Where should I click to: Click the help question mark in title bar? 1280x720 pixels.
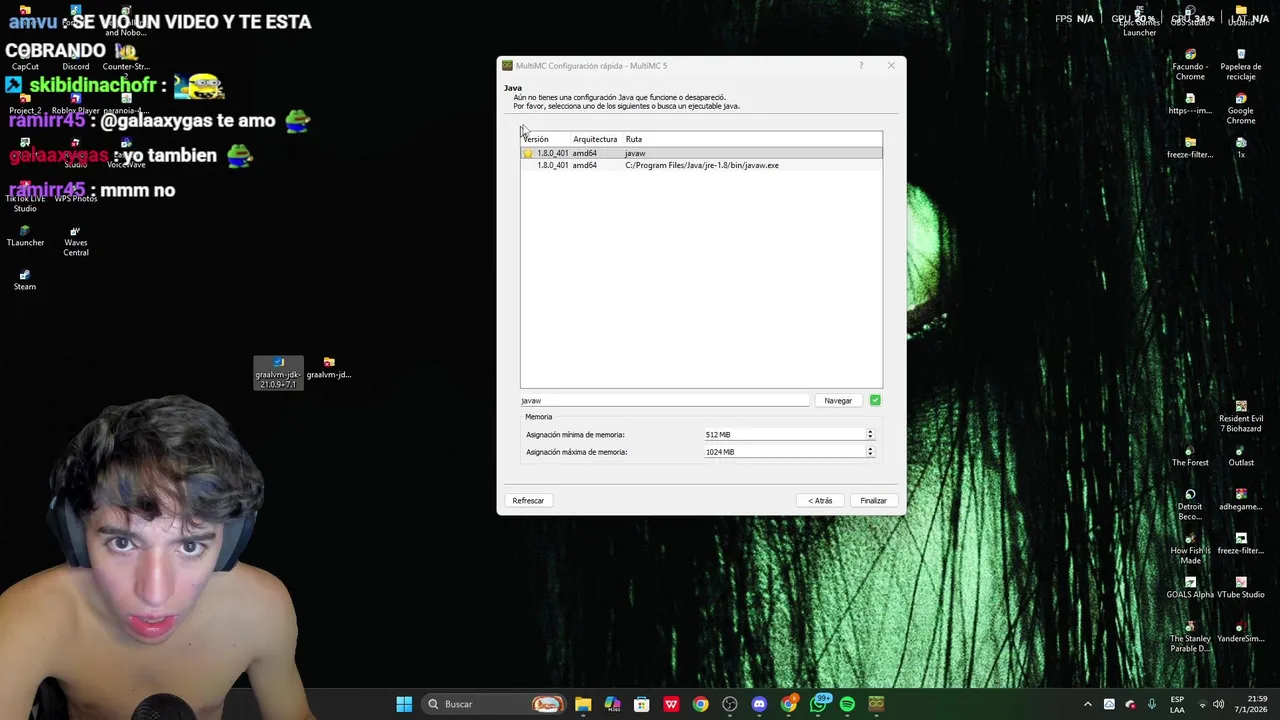coord(861,66)
